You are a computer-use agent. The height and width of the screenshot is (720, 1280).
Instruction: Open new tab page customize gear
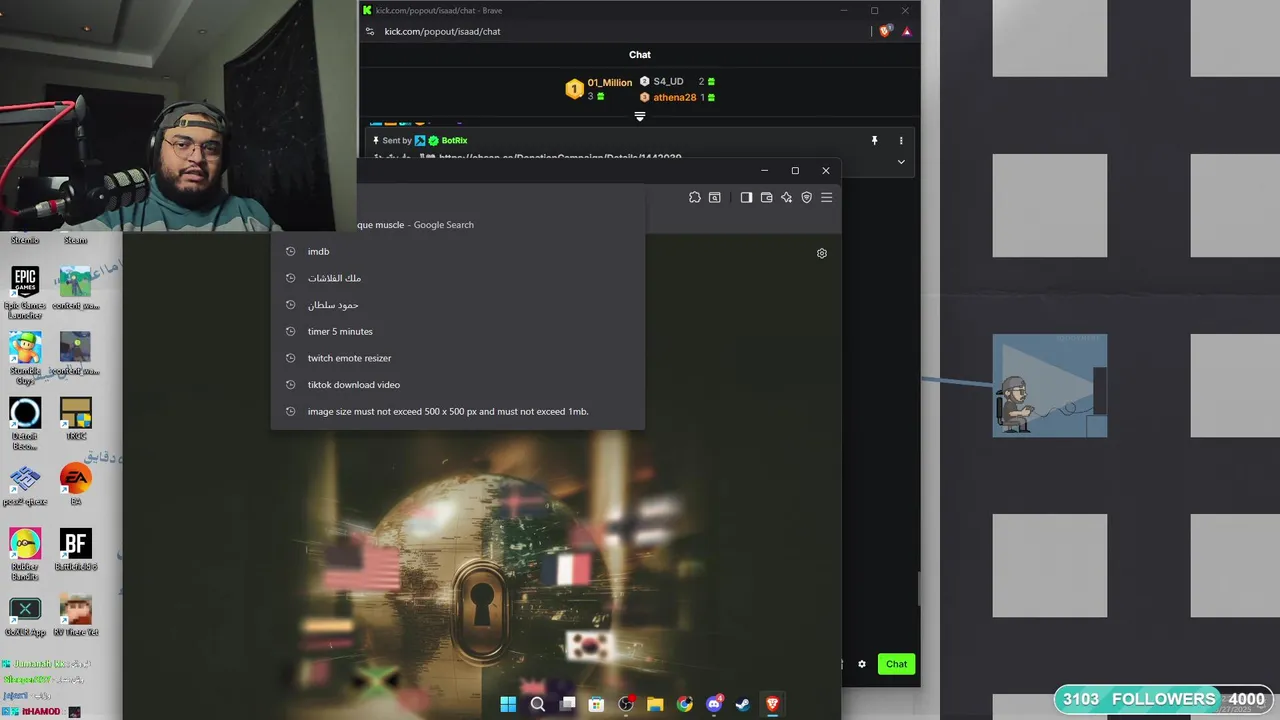[x=822, y=253]
